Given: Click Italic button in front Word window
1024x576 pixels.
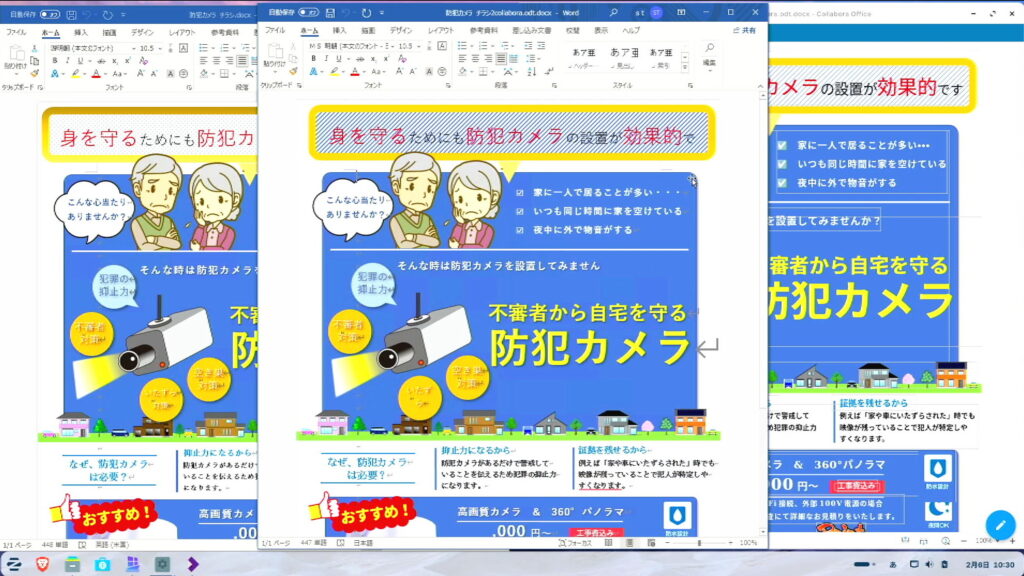Looking at the screenshot, I should 325,59.
